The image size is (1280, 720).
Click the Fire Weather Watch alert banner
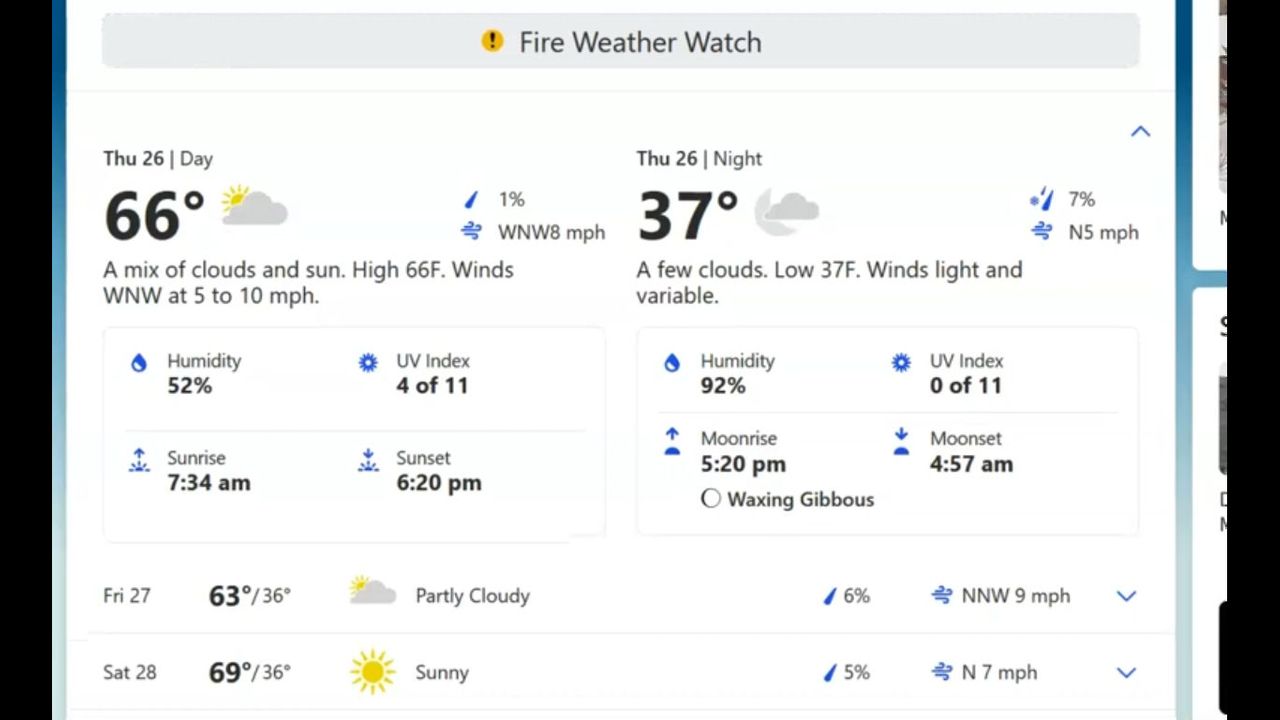pos(620,42)
